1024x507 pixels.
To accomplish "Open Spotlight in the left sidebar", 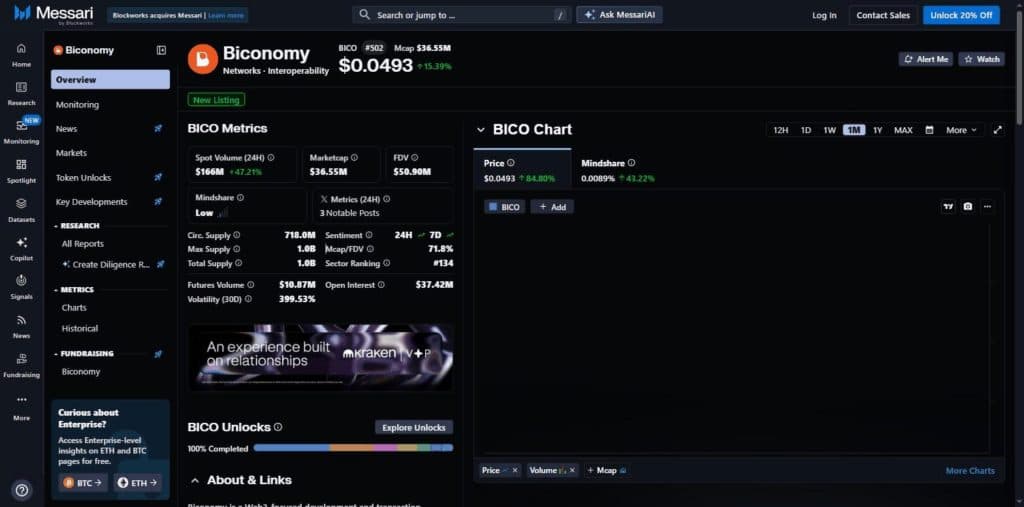I will click(22, 171).
